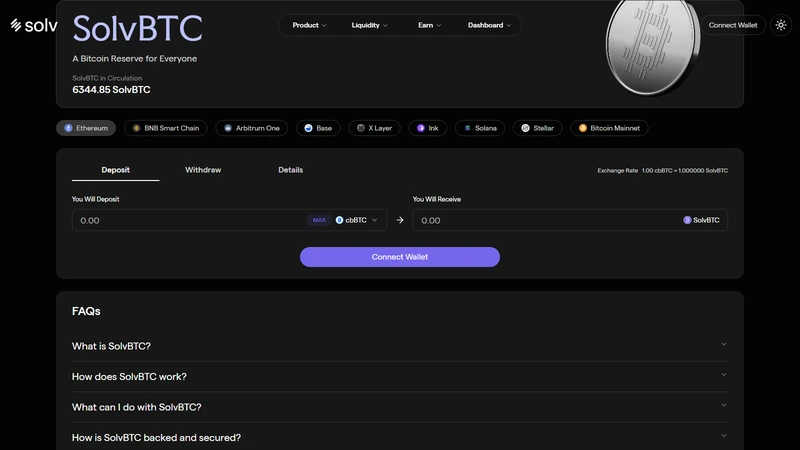Open the Liquidity dropdown menu
800x450 pixels.
(x=369, y=25)
